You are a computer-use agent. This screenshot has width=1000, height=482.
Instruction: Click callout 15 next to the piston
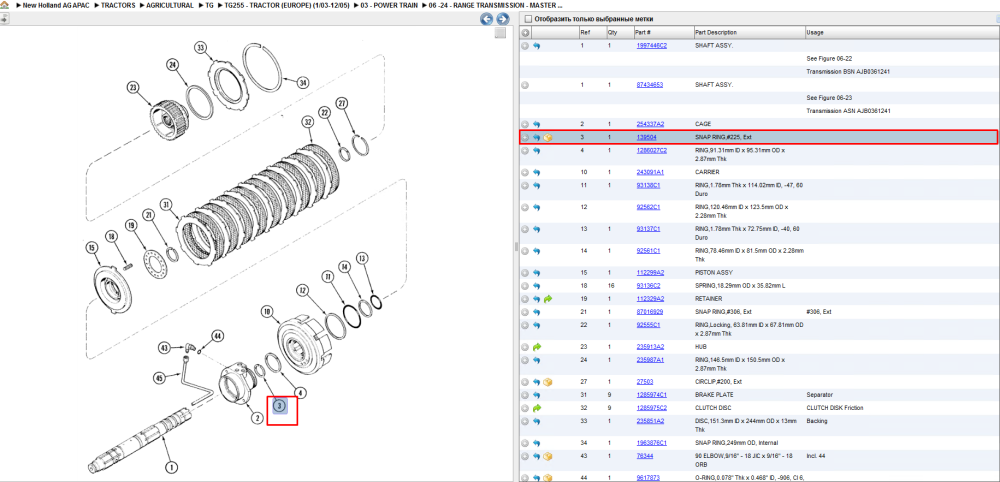[x=93, y=247]
